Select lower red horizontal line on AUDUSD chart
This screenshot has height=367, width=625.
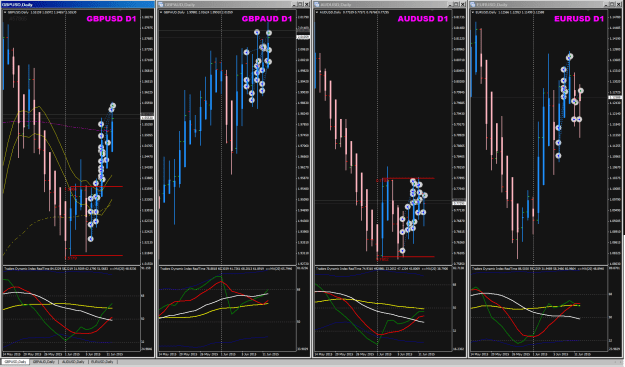[408, 256]
